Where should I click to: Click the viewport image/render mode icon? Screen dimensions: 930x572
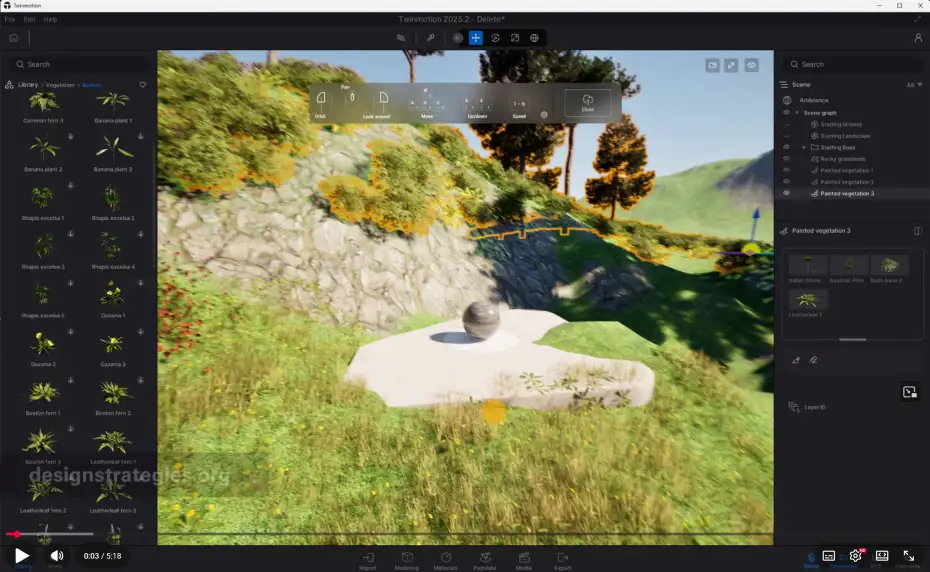tap(712, 65)
